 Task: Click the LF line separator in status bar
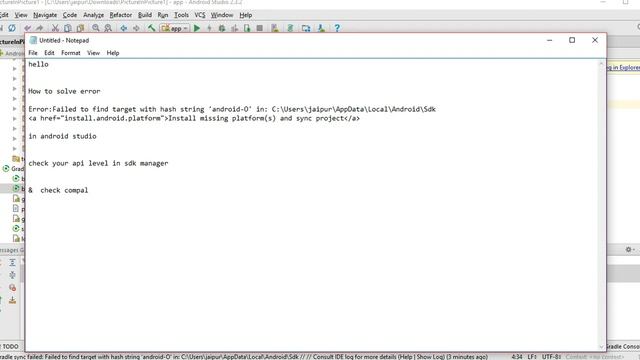532,357
